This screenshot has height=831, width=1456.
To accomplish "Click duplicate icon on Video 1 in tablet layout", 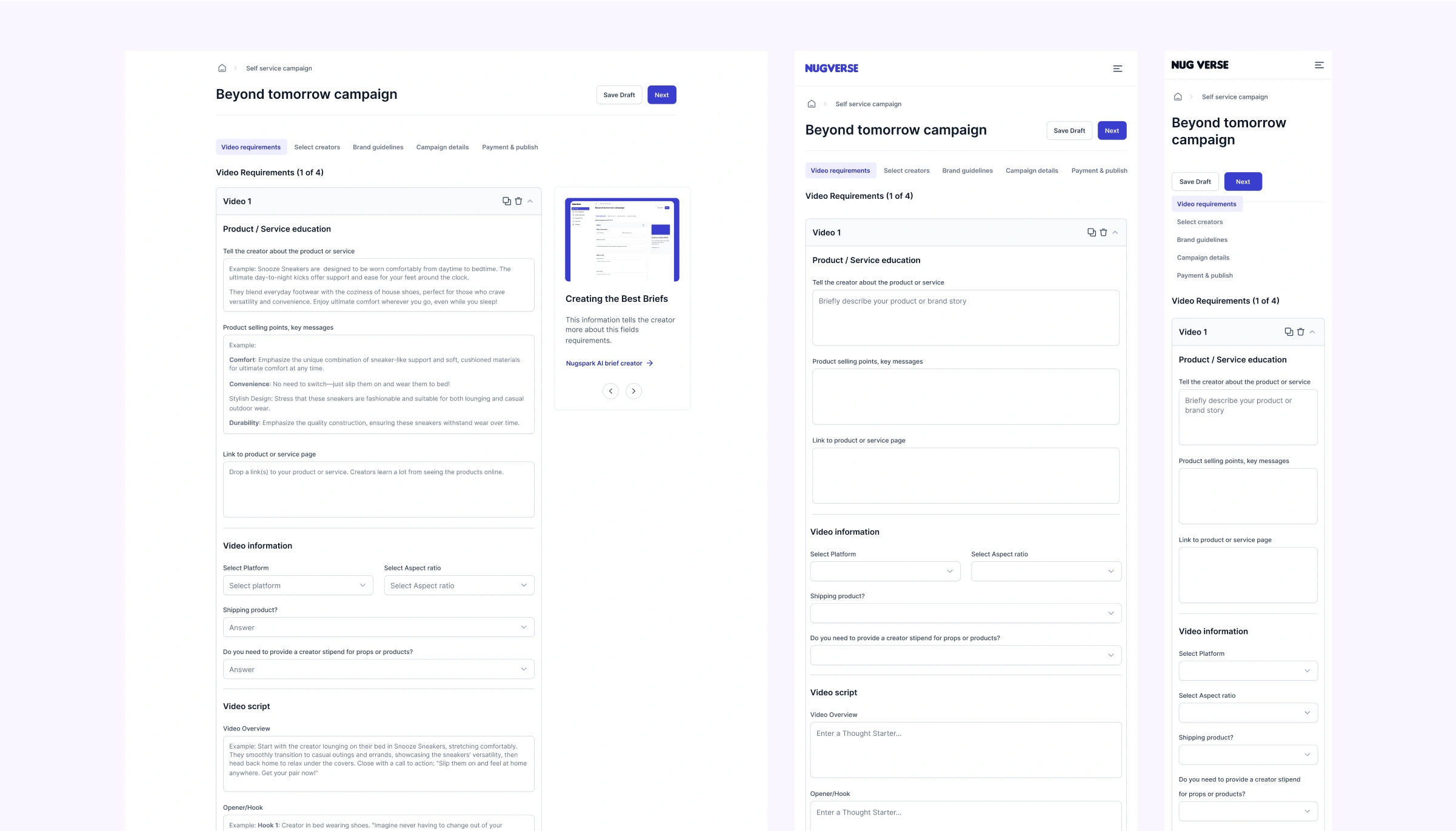I will click(x=1091, y=233).
